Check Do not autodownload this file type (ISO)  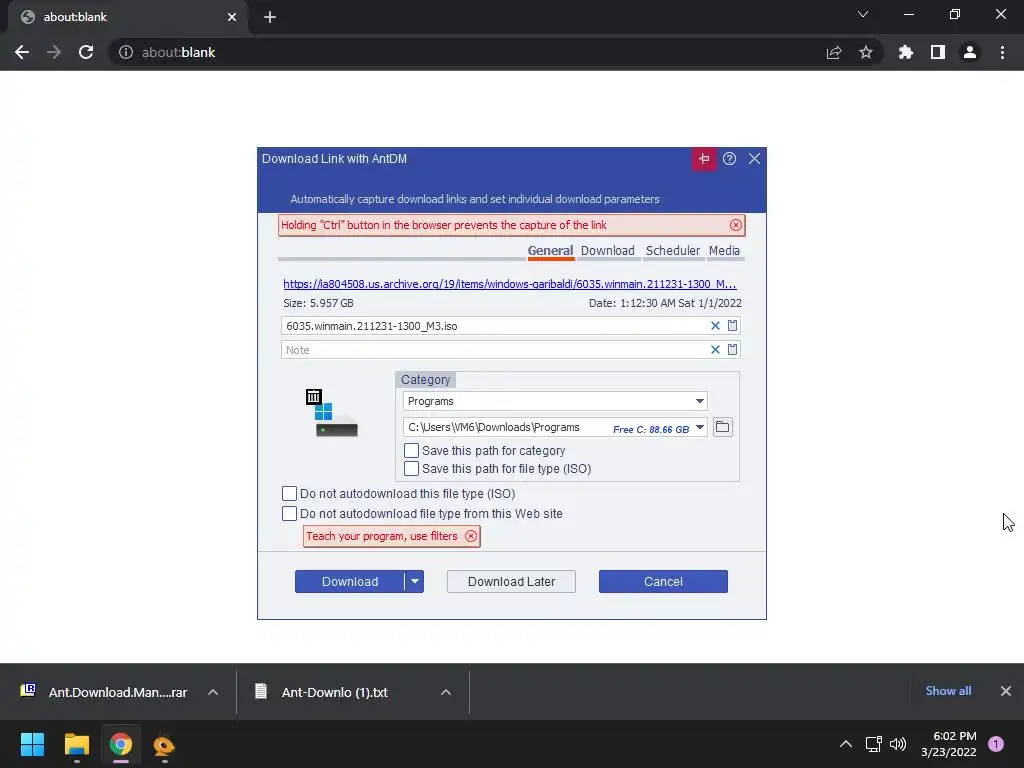[x=289, y=494]
